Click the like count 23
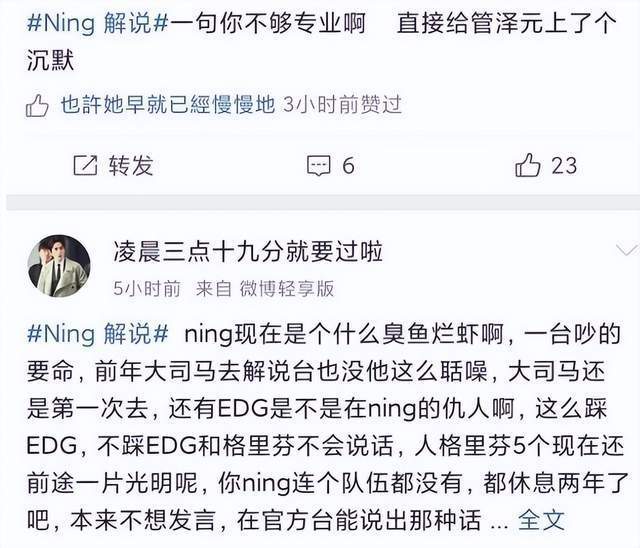The image size is (640, 548). tap(564, 165)
